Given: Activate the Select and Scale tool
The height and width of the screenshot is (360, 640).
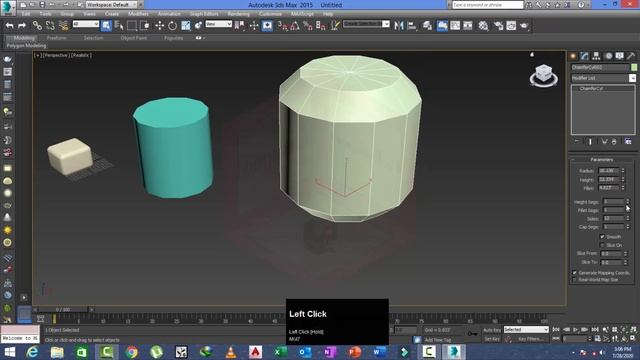Looking at the screenshot, I should pyautogui.click(x=186, y=26).
